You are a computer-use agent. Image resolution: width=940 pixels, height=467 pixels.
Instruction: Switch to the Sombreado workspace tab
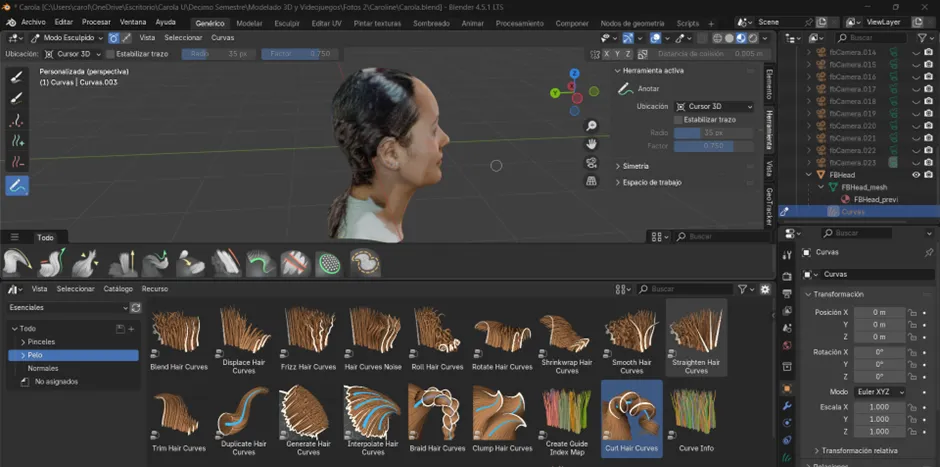(x=431, y=22)
